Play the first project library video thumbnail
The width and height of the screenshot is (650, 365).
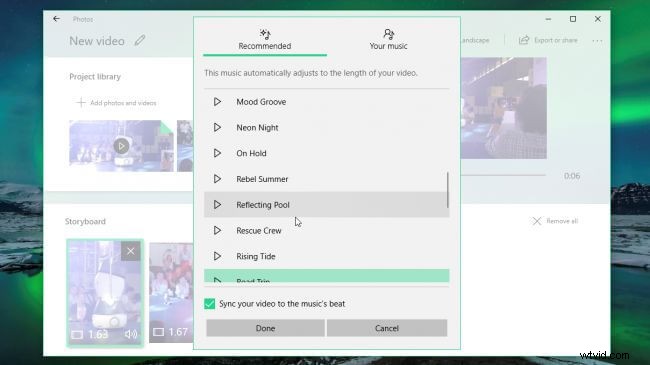coord(121,146)
